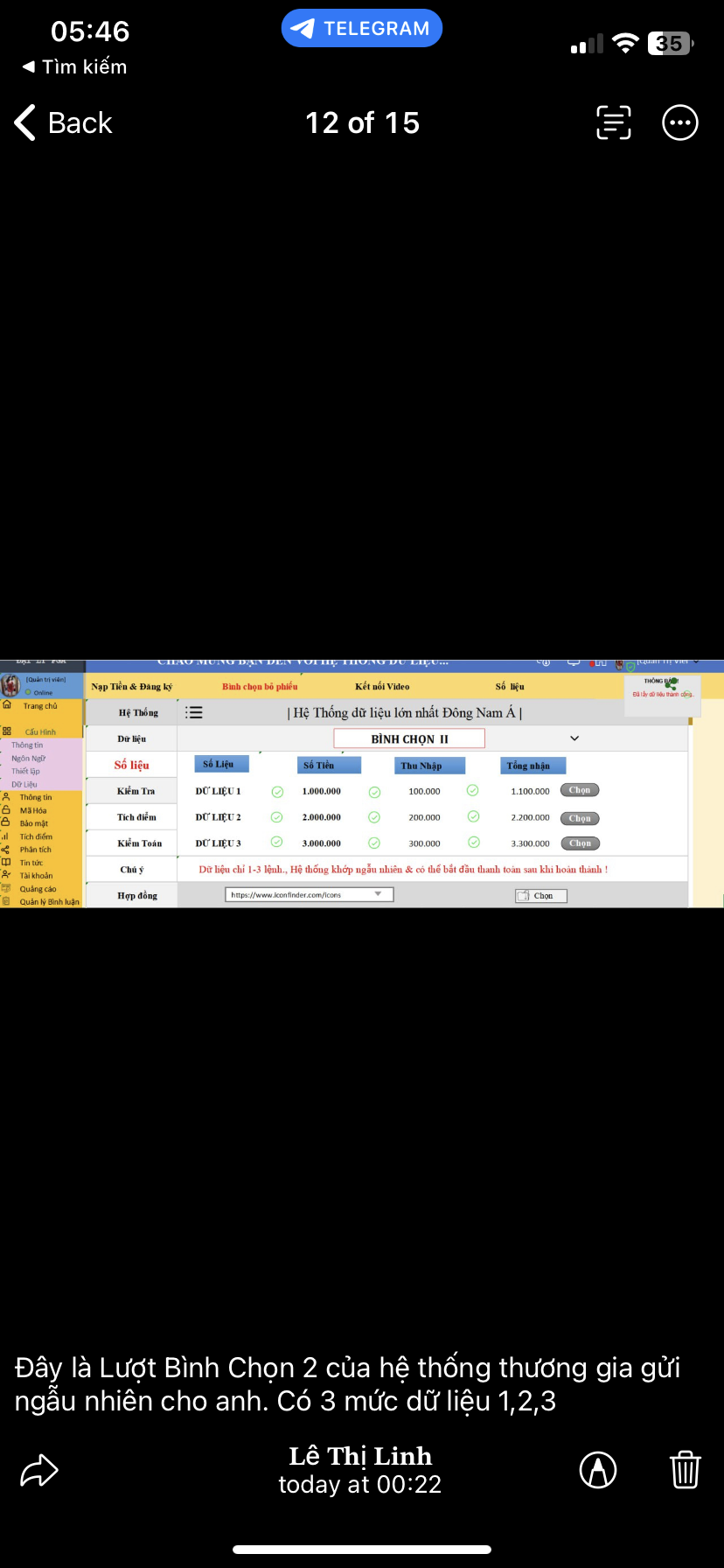Tap the Tìm kiếm back link

pyautogui.click(x=75, y=66)
